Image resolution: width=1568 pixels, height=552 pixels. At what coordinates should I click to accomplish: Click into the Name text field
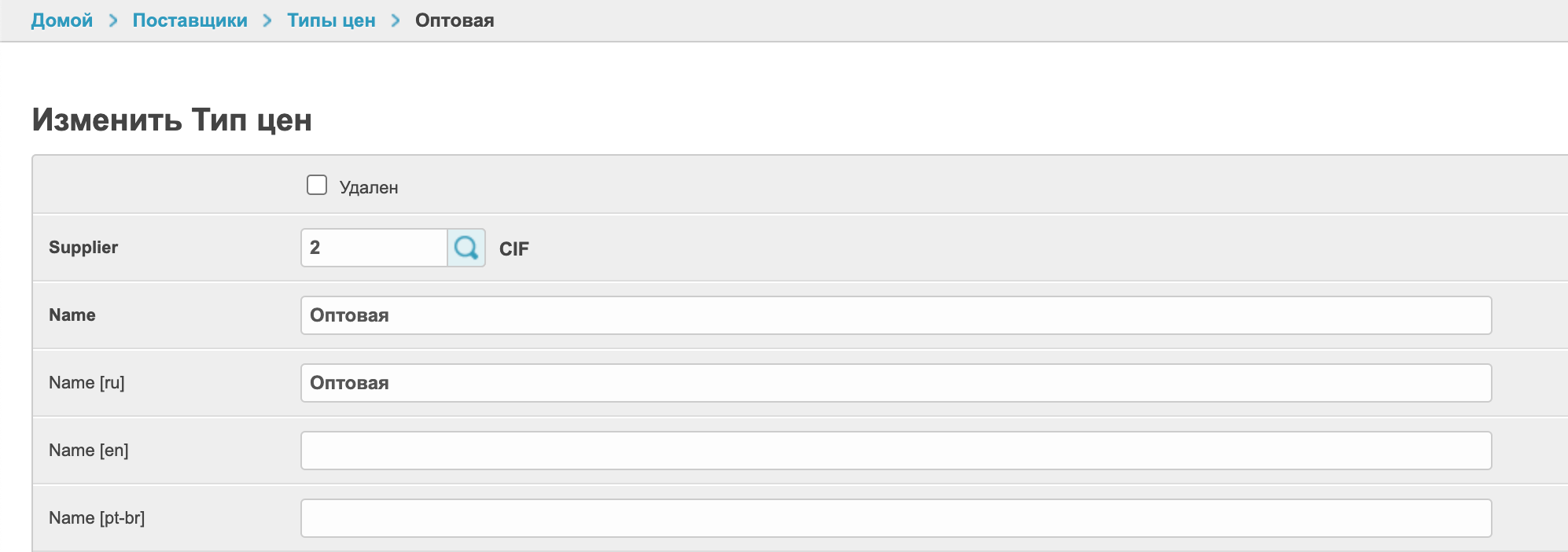coord(896,315)
